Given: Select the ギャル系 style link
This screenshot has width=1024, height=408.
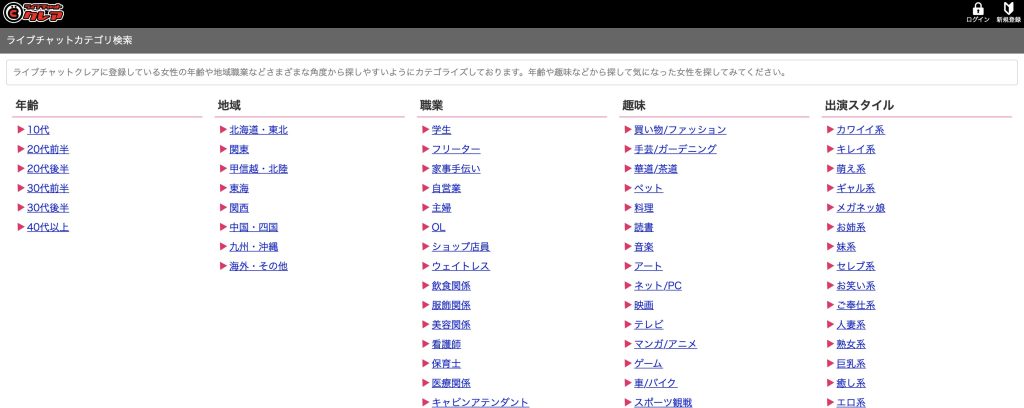Looking at the screenshot, I should pyautogui.click(x=856, y=189).
